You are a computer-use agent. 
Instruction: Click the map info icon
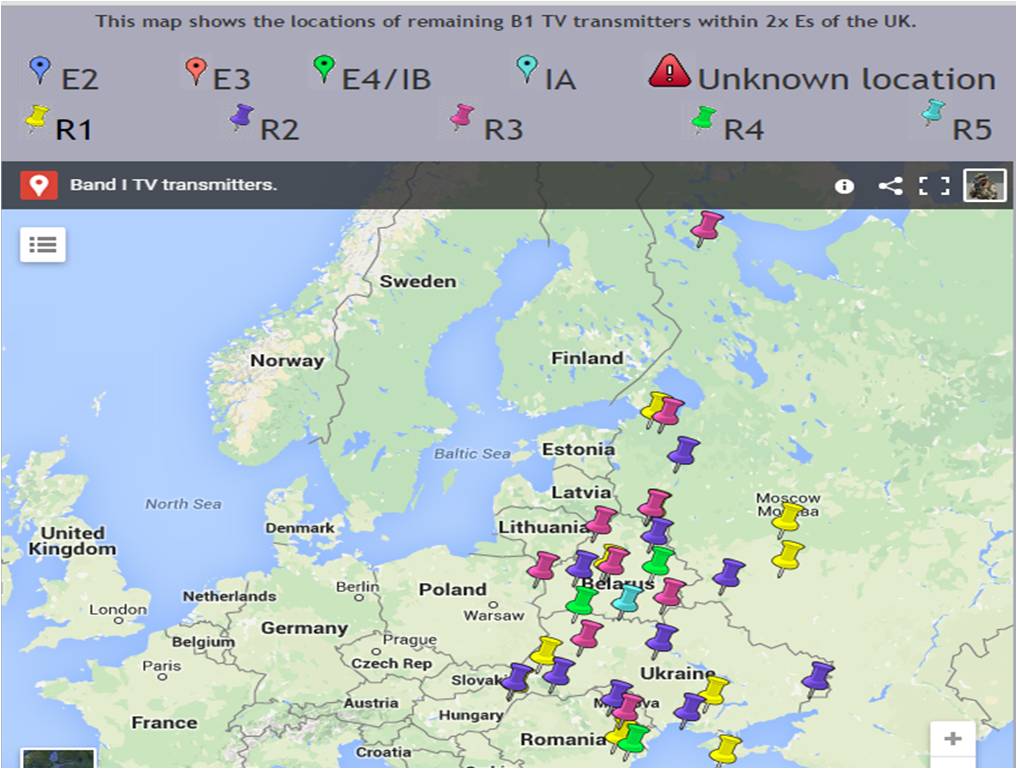click(x=844, y=186)
